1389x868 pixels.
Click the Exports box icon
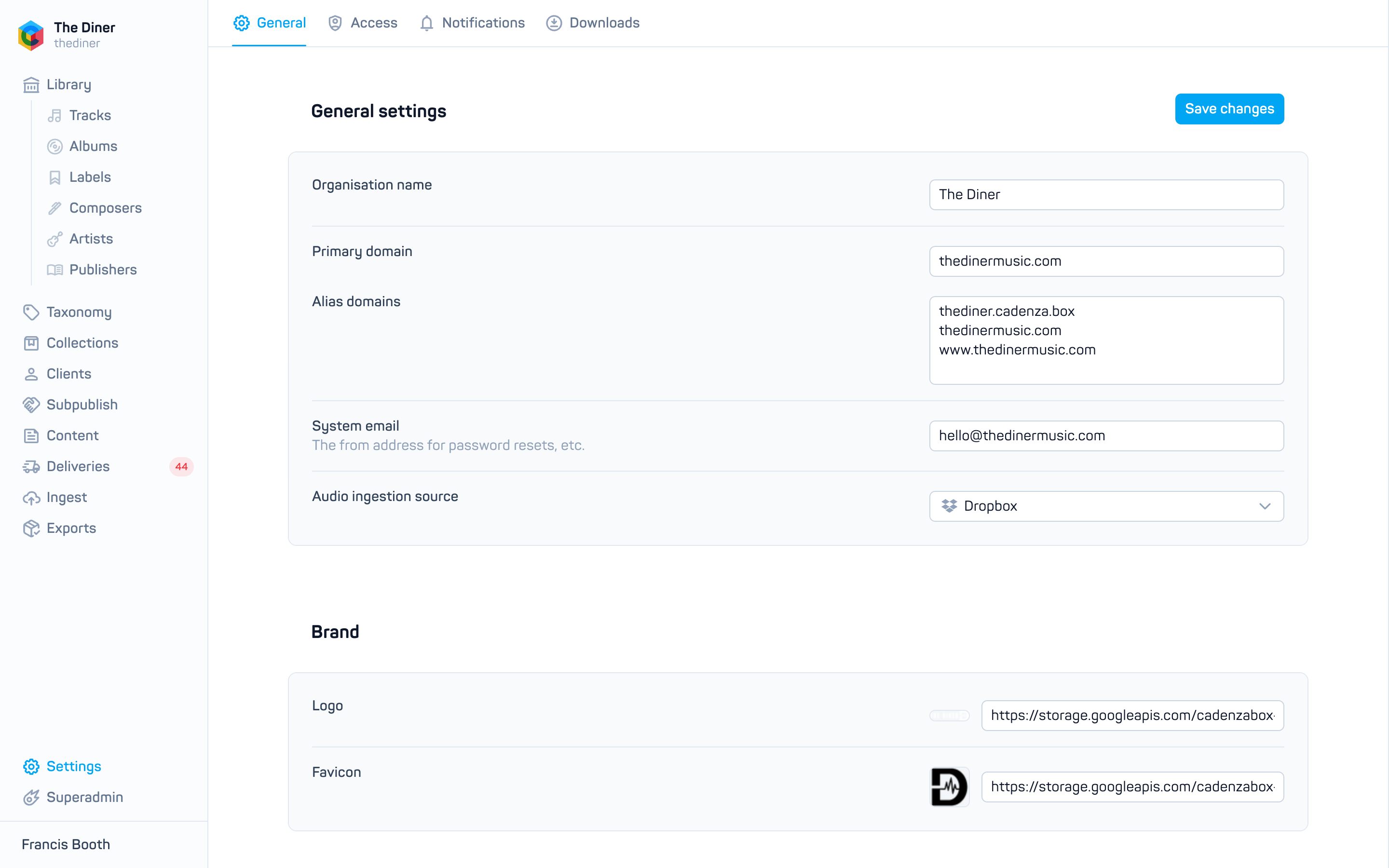31,529
